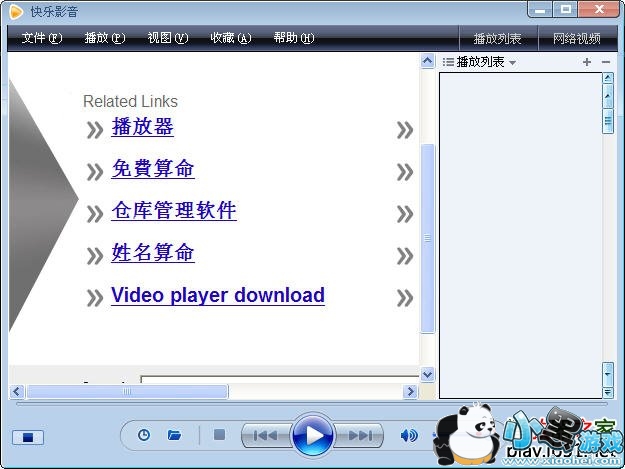
Task: Open a file with the folder icon
Action: [x=174, y=435]
